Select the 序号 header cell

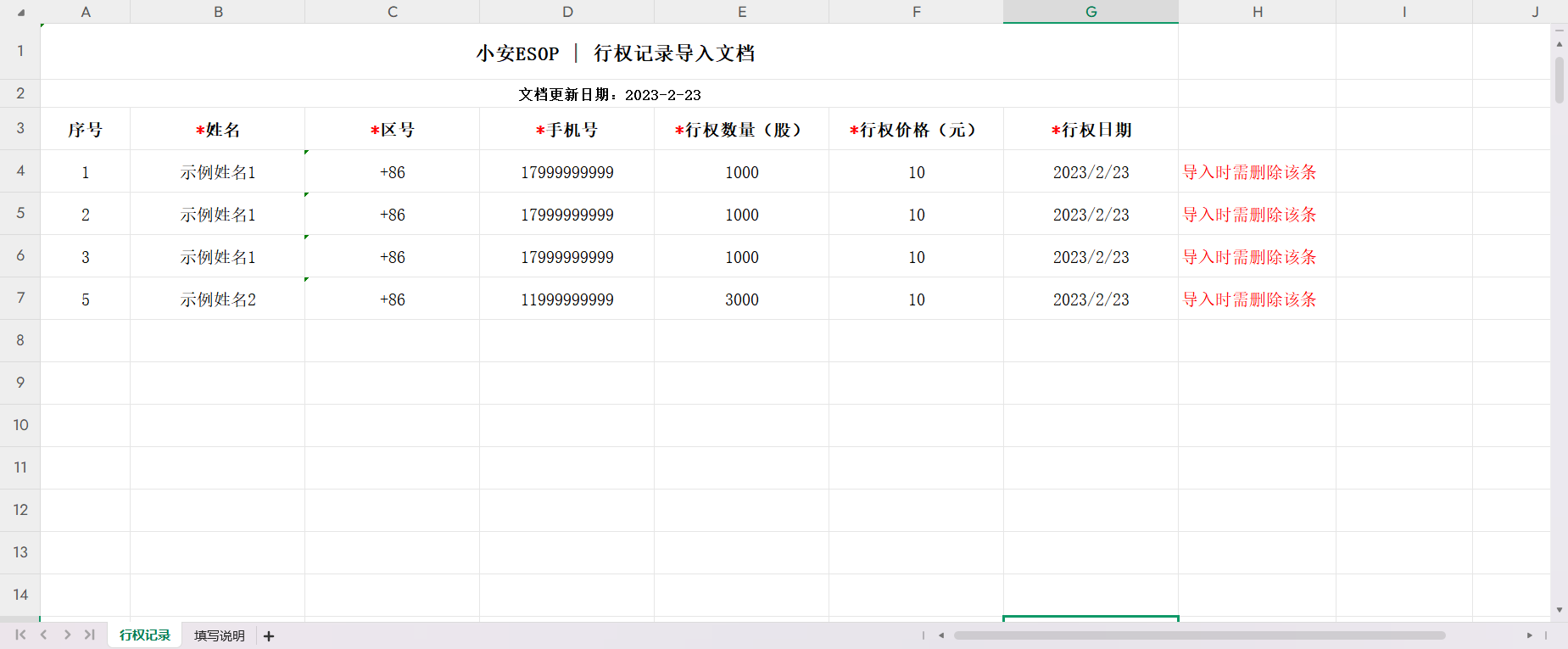[86, 129]
